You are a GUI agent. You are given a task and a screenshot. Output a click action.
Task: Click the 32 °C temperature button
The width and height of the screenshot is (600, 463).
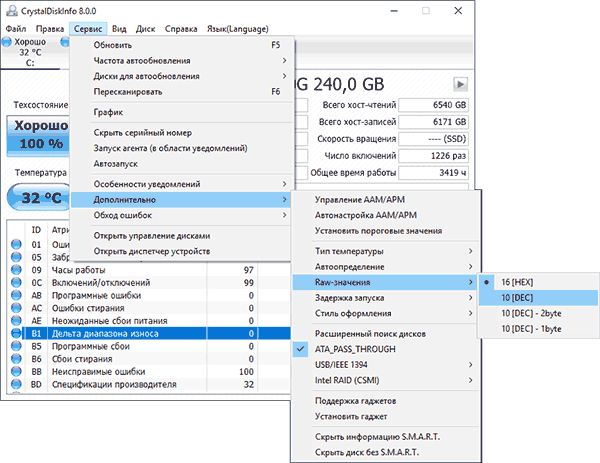tap(40, 197)
